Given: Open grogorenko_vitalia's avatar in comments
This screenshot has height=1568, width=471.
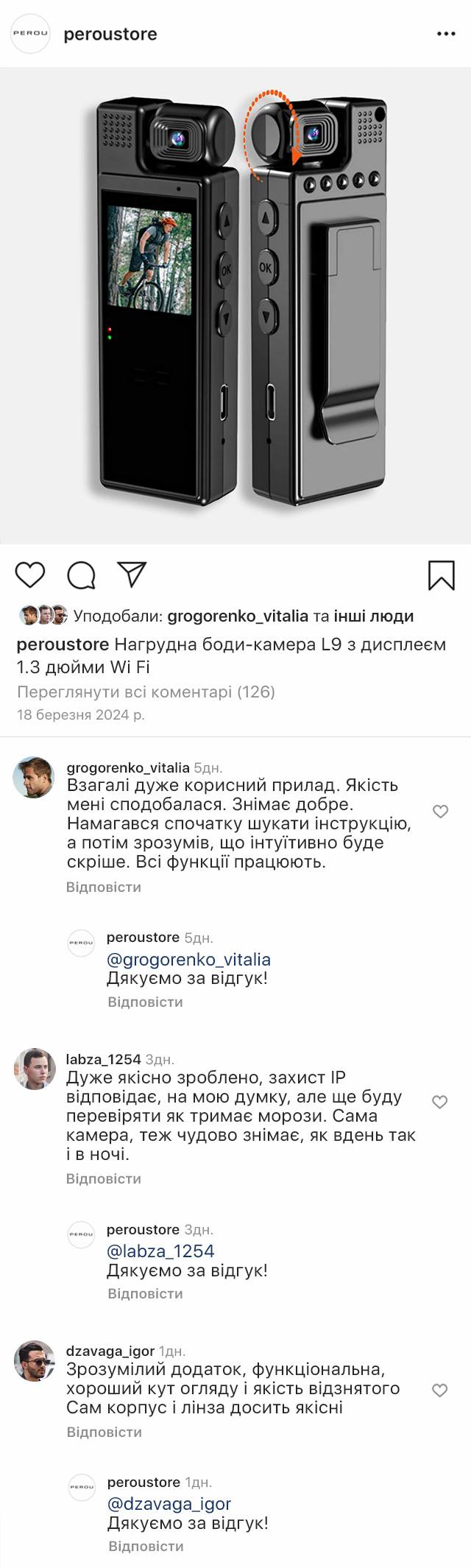Looking at the screenshot, I should tap(34, 777).
